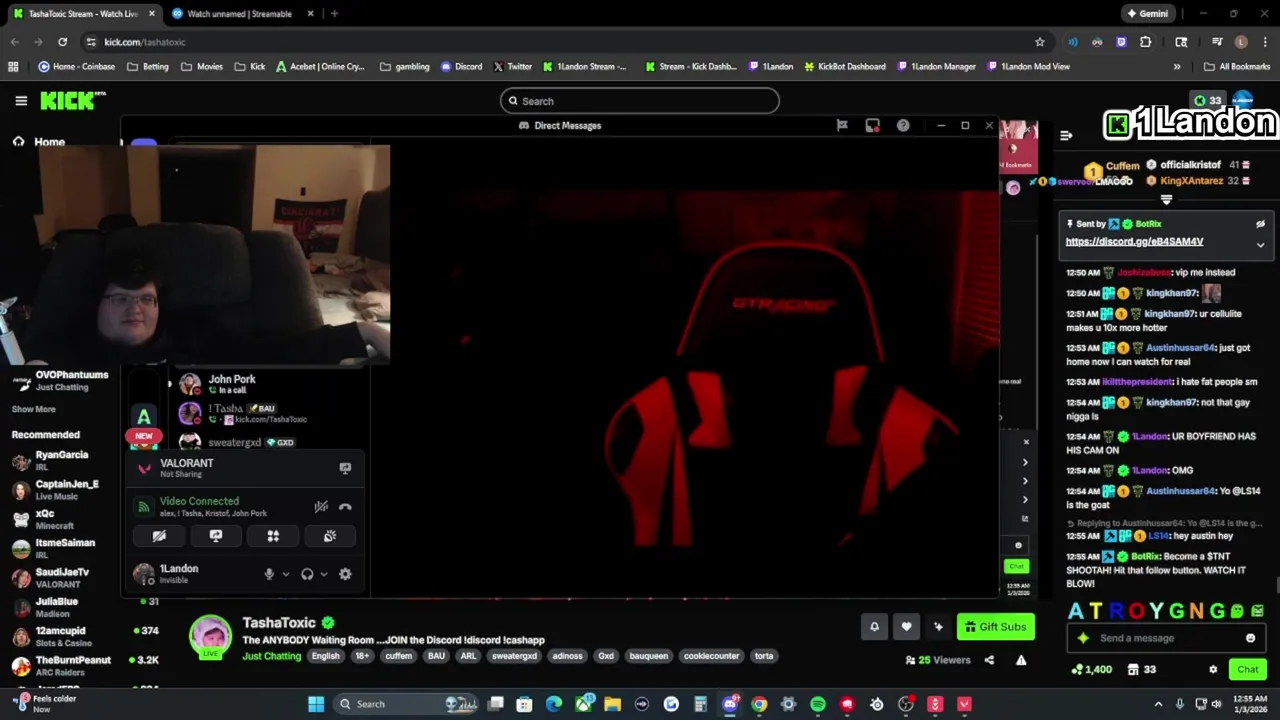Click Gemini button in Chrome
This screenshot has width=1280, height=720.
[1147, 14]
